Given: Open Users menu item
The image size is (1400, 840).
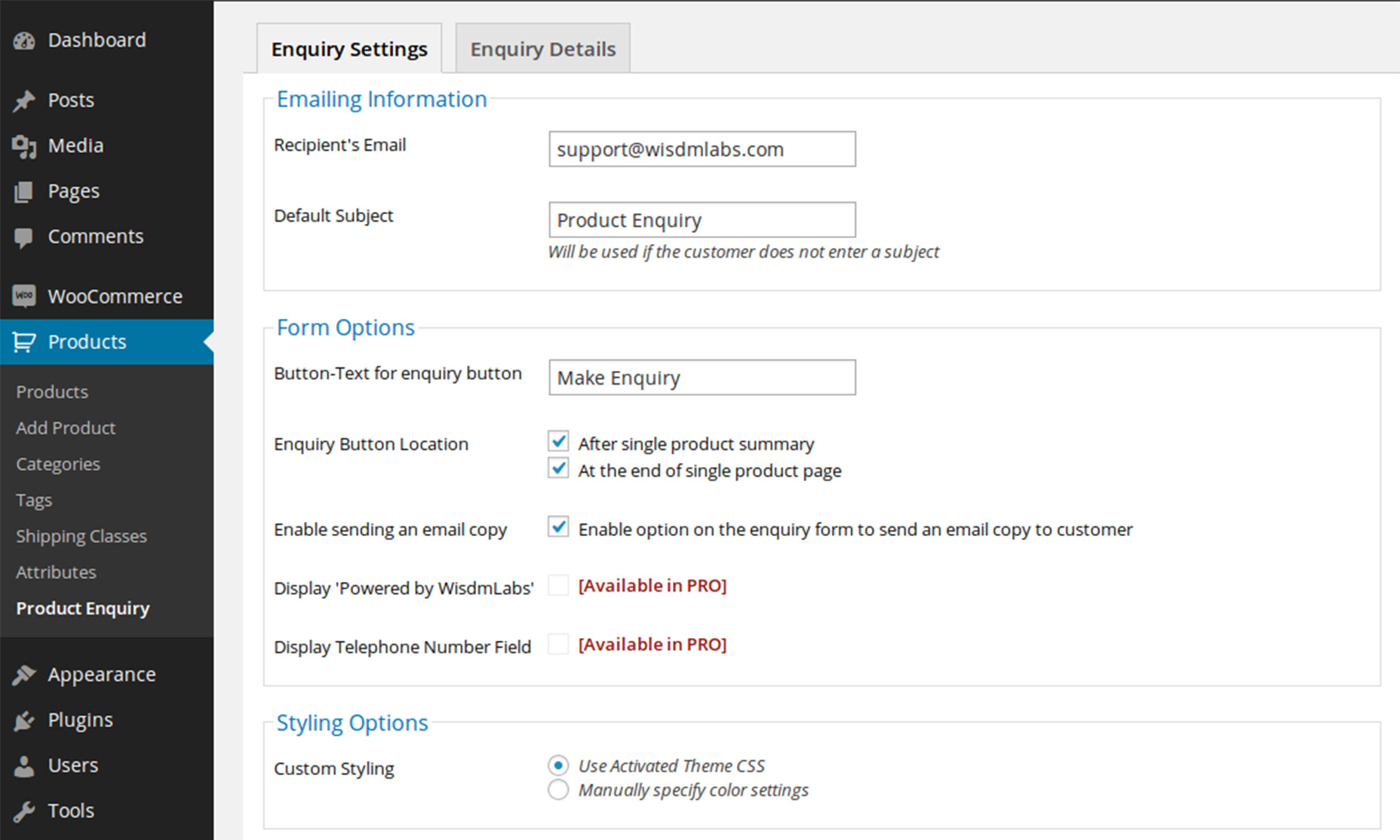Looking at the screenshot, I should click(x=107, y=765).
